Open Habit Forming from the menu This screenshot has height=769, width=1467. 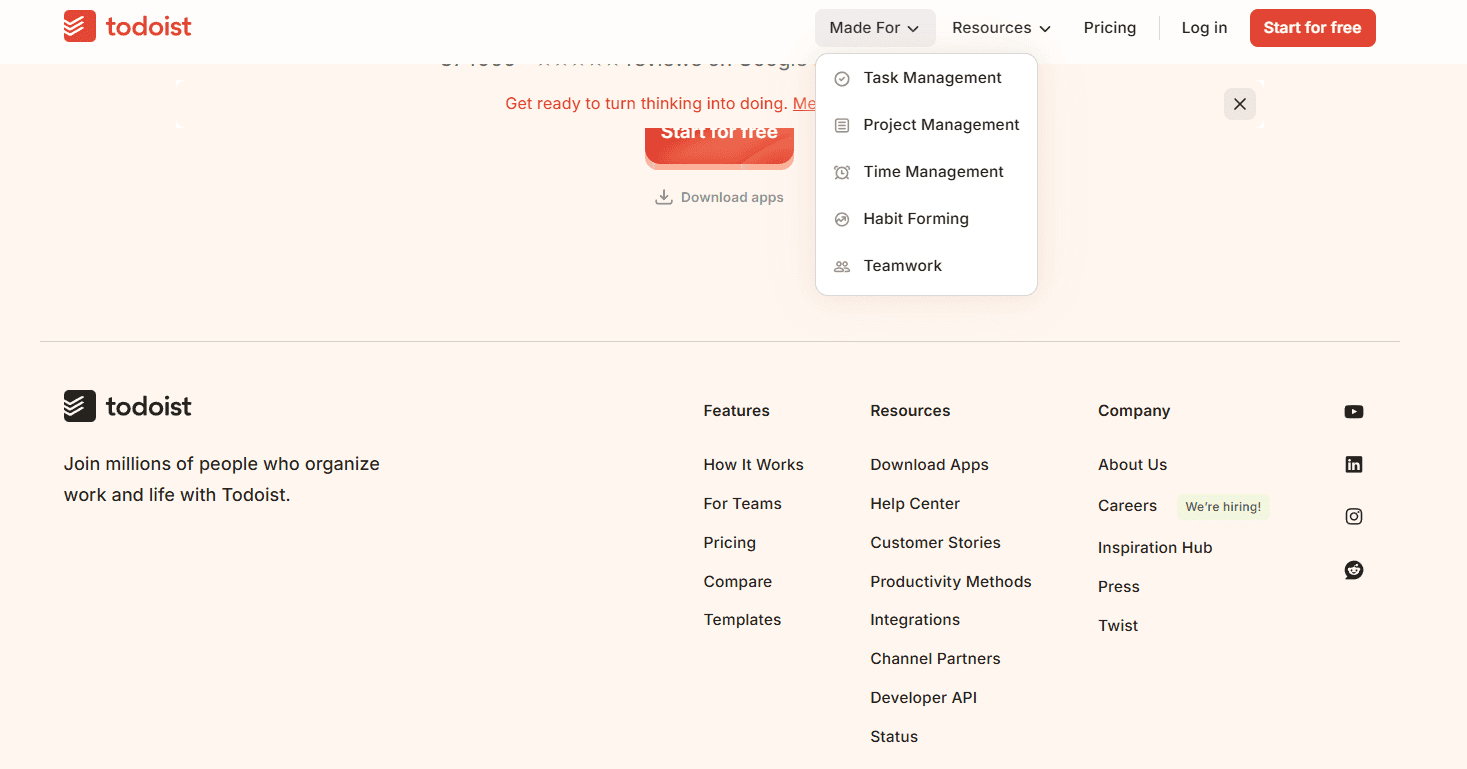tap(926, 219)
